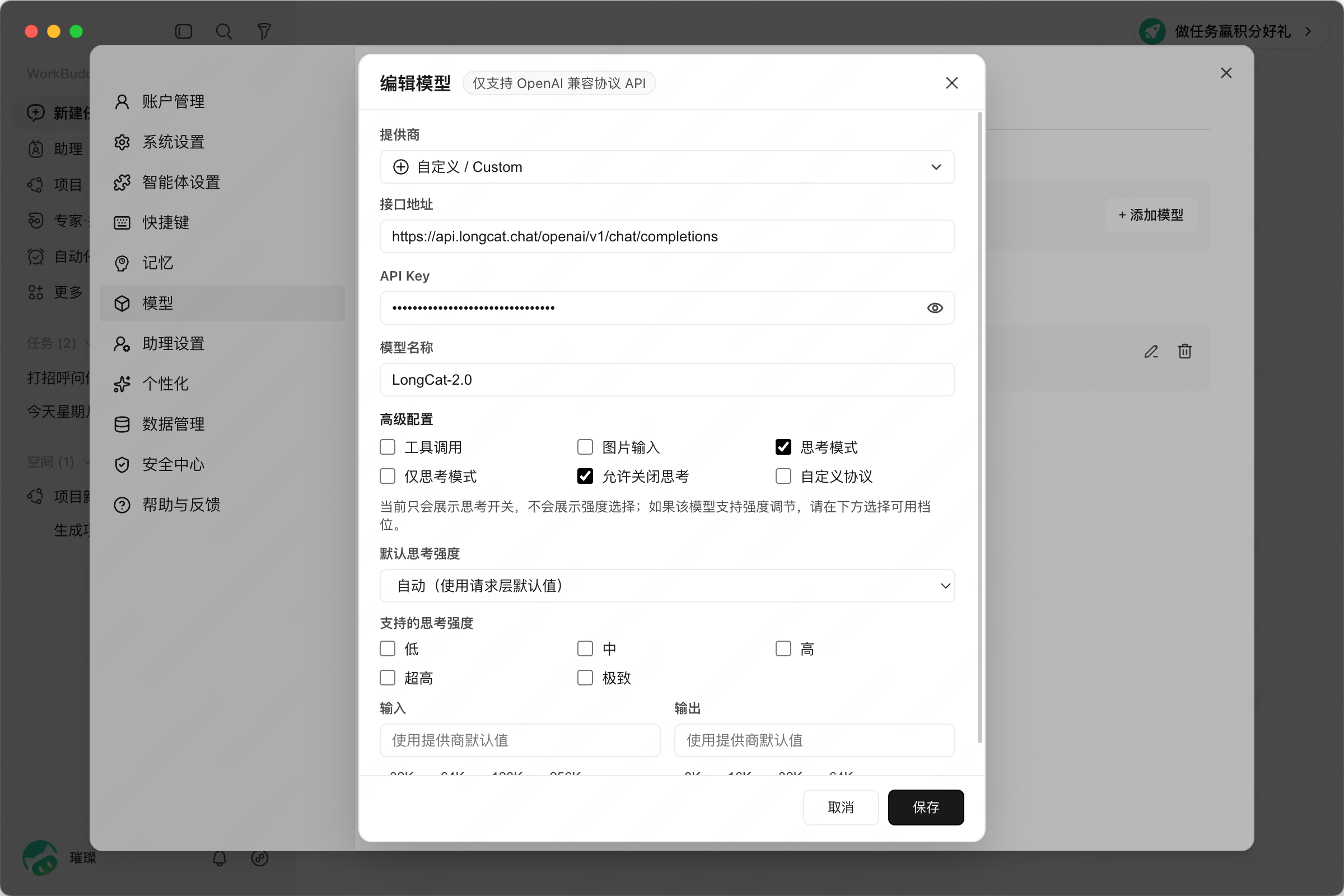The height and width of the screenshot is (896, 1344).
Task: Click the trash icon to delete model
Action: pos(1184,352)
